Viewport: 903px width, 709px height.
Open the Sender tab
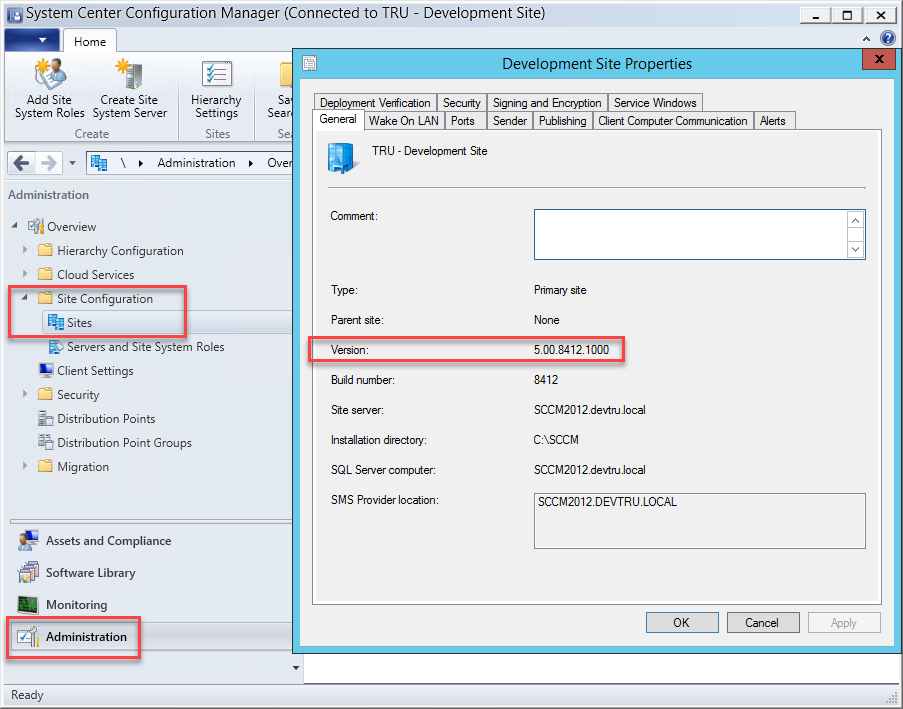tap(510, 120)
